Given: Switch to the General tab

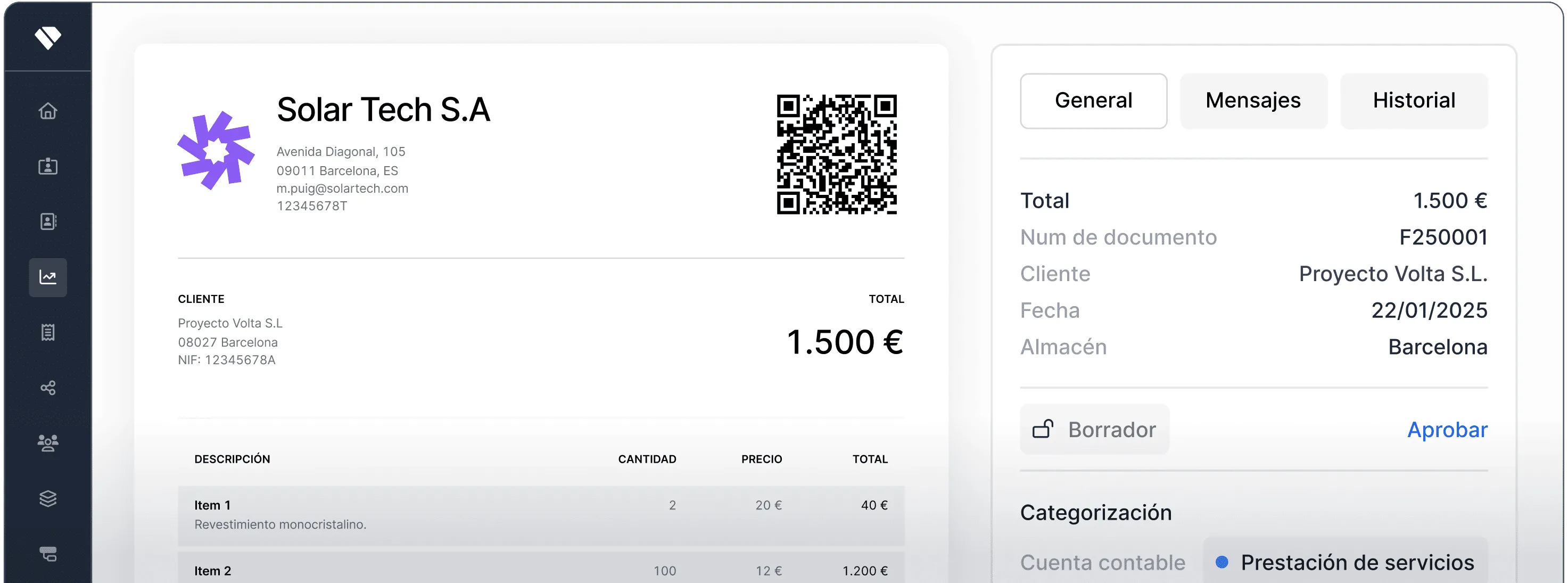Looking at the screenshot, I should 1093,101.
